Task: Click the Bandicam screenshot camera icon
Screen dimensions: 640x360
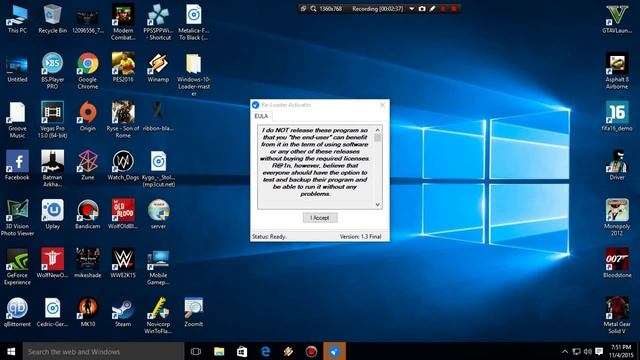Action: click(422, 9)
